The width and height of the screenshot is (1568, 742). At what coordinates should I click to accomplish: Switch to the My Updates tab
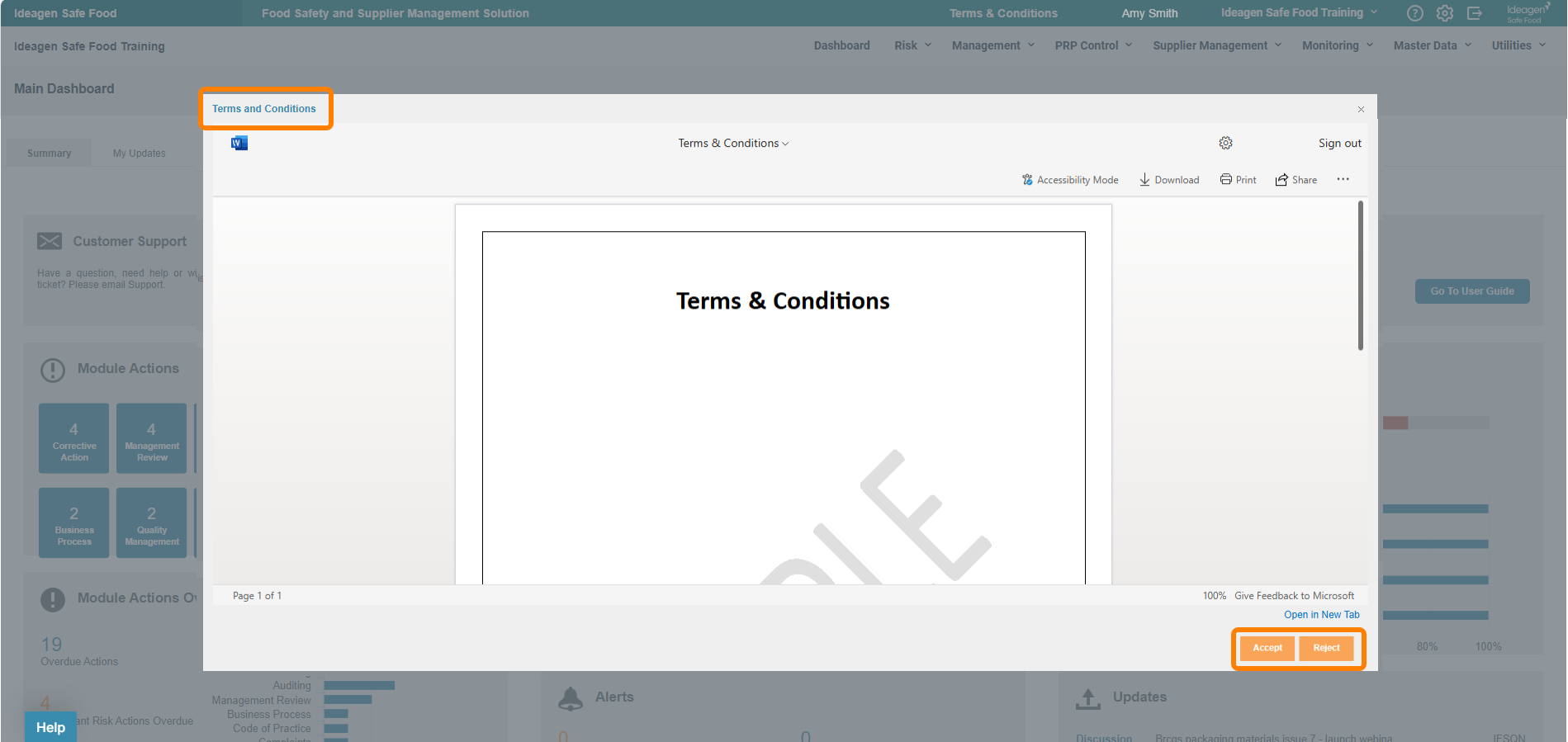point(139,154)
